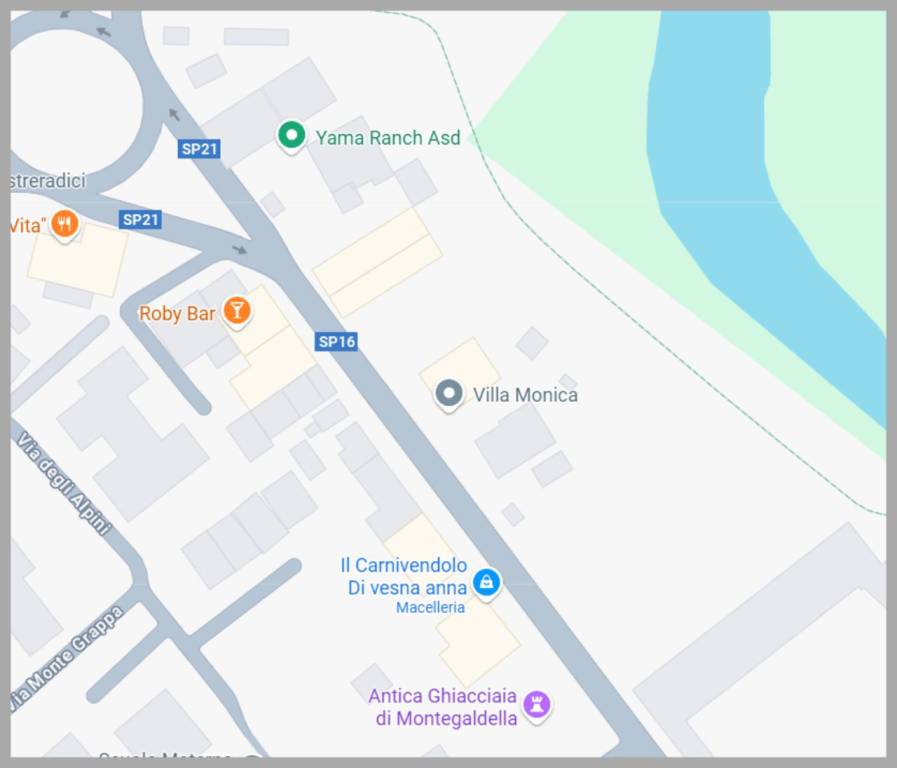
Task: Click Il Carnivendolo shopping bag marker
Action: pos(486,583)
